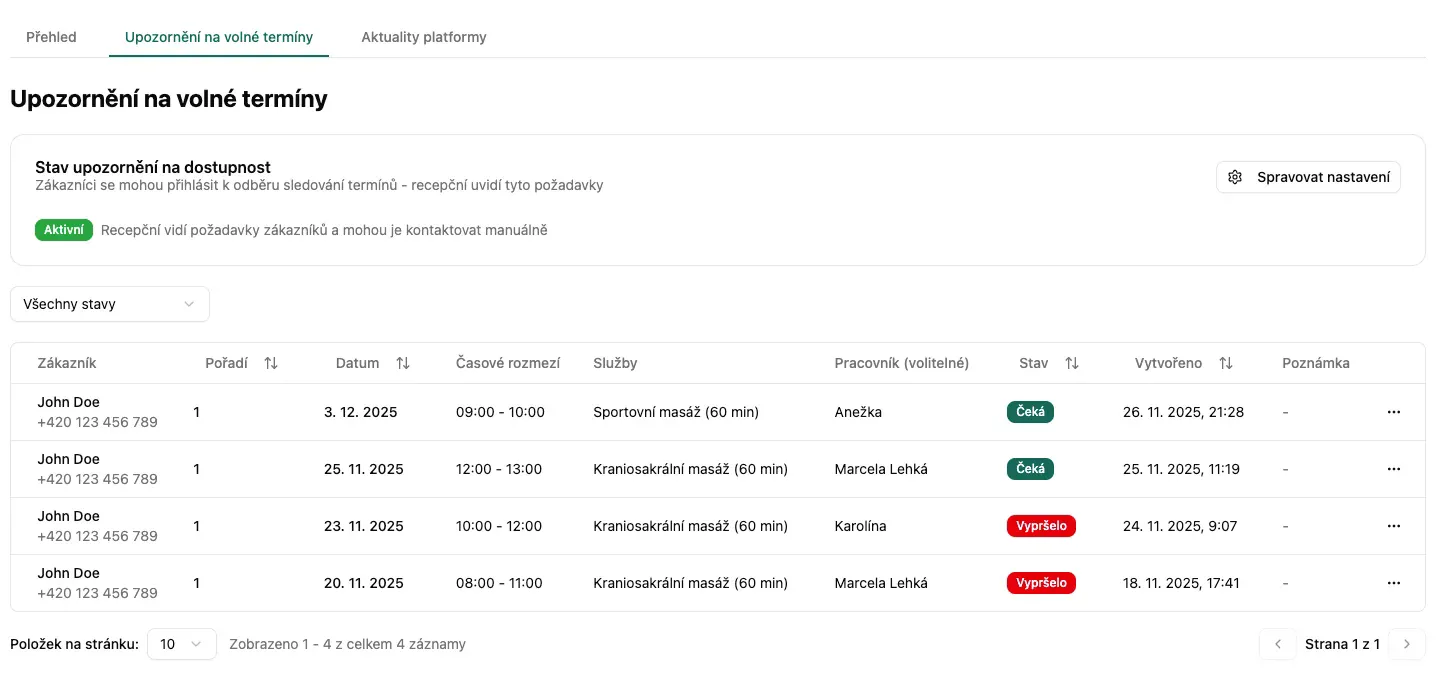Open actions menu for 23. 11. 2025 row
Image resolution: width=1439 pixels, height=687 pixels.
pos(1394,526)
